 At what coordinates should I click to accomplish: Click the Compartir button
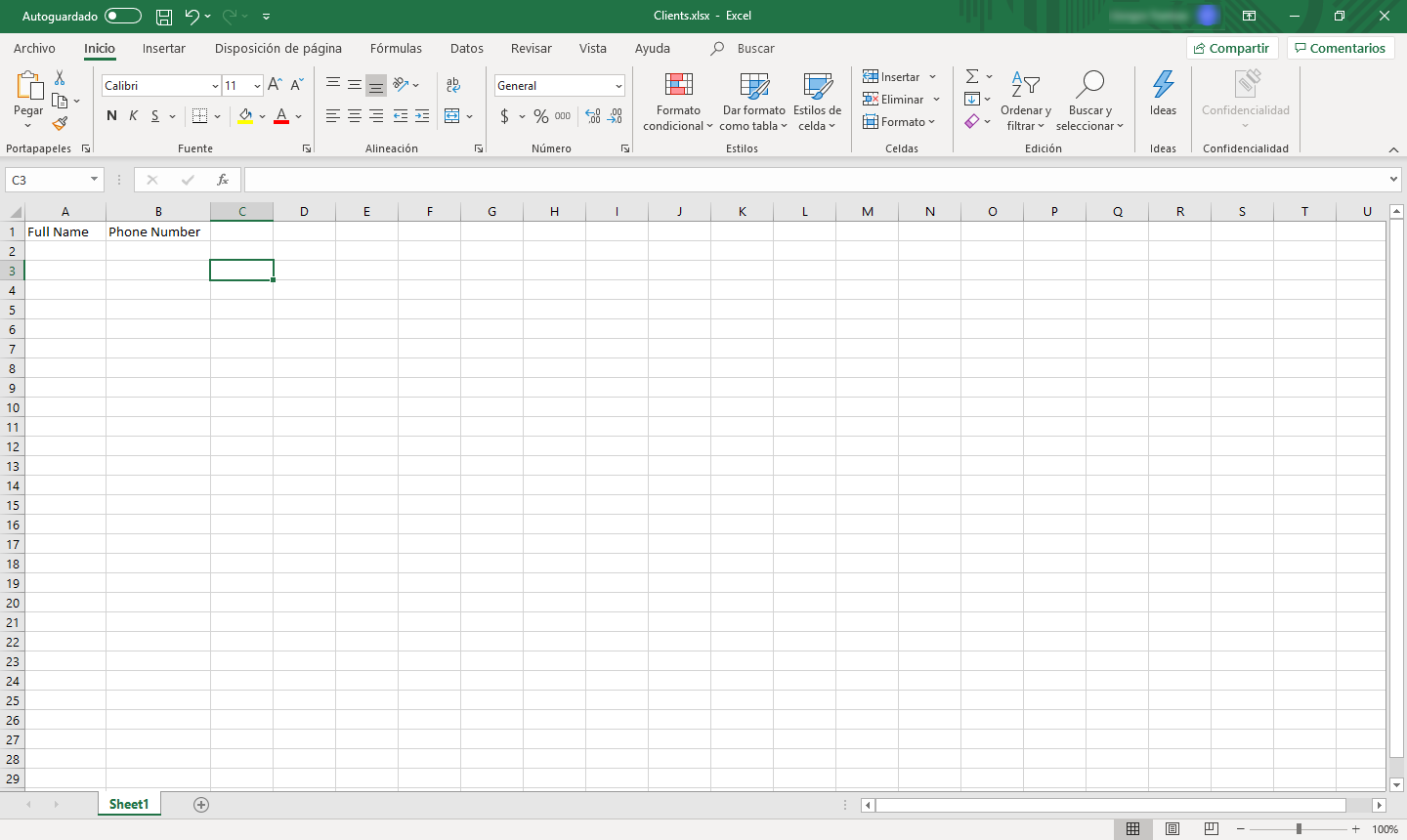1232,47
